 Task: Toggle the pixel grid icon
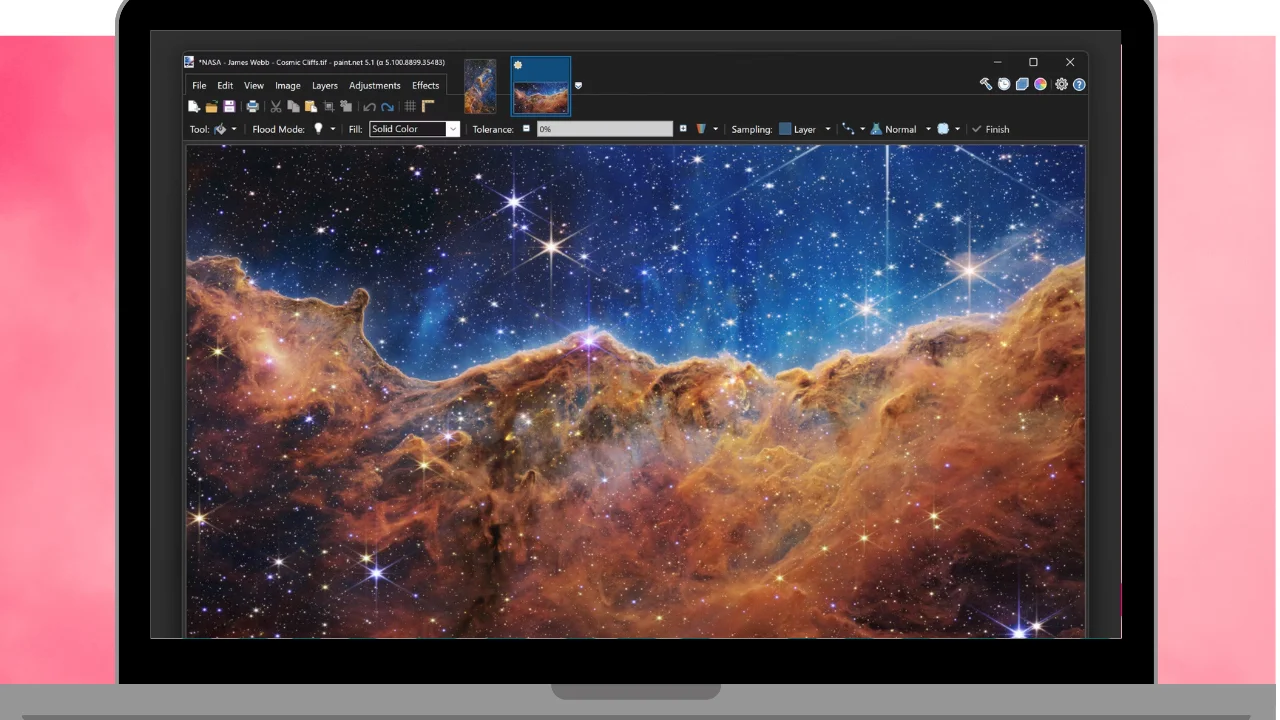point(410,107)
